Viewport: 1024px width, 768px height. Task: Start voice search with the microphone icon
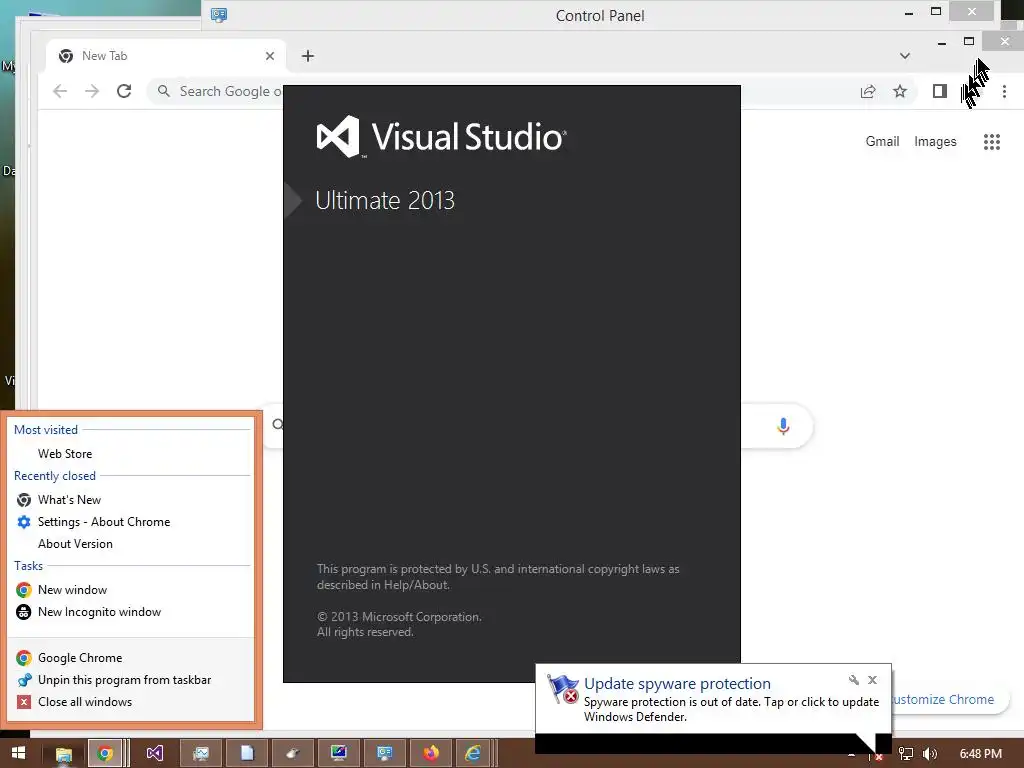coord(783,426)
